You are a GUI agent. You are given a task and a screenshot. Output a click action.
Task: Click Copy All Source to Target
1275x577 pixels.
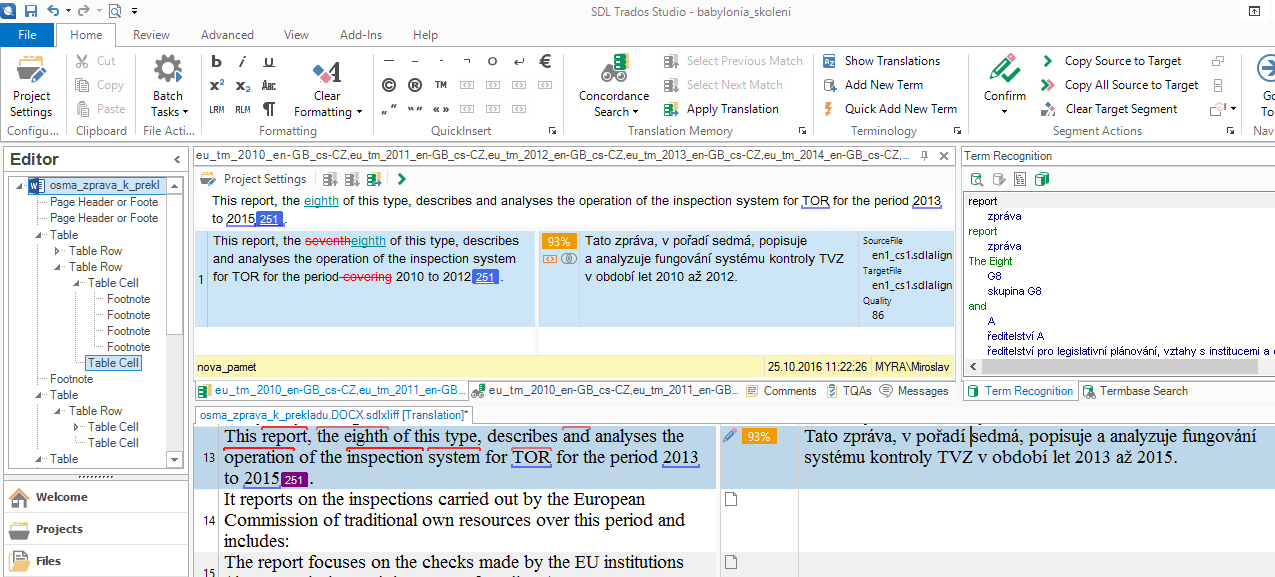coord(1119,85)
